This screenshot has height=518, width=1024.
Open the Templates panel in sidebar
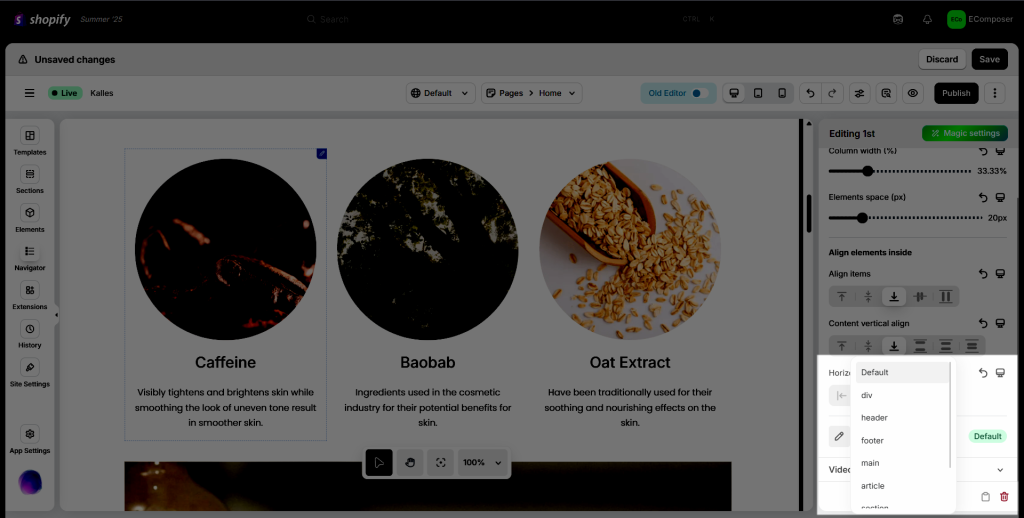tap(29, 141)
